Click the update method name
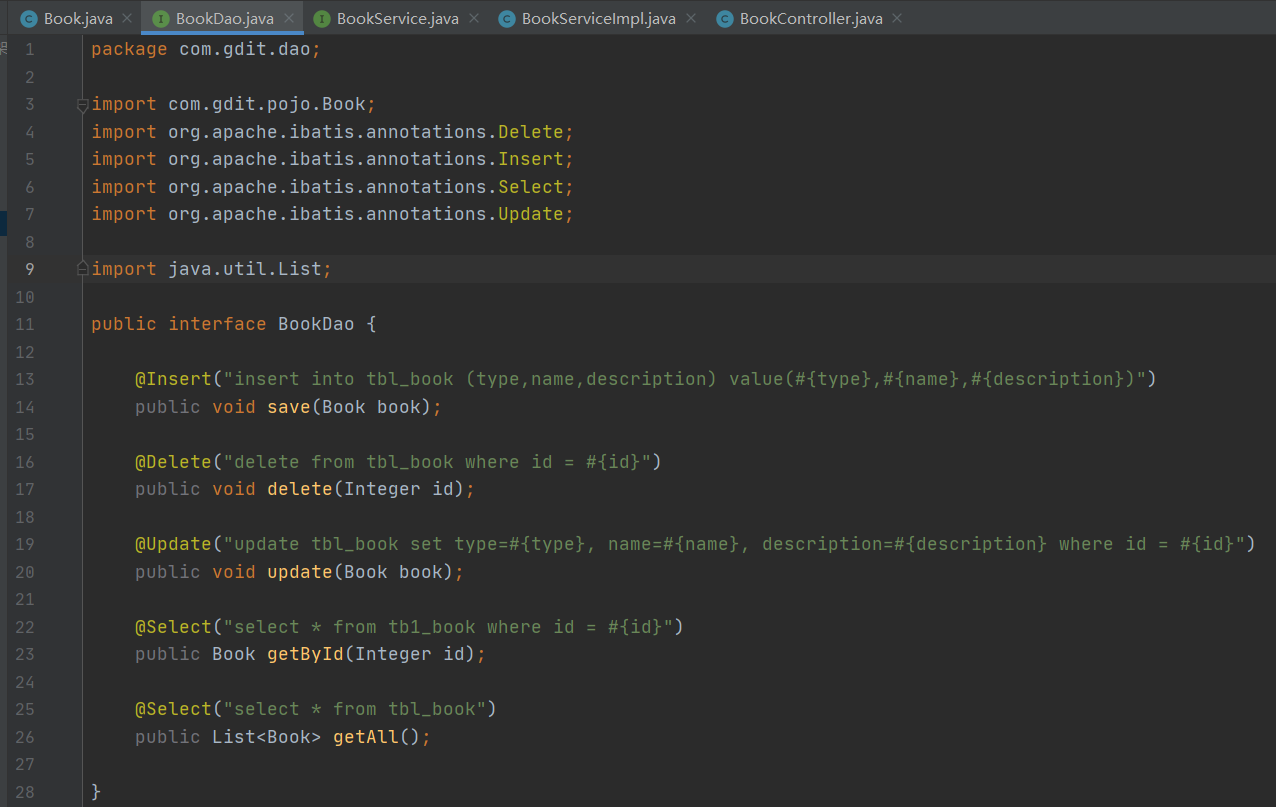 pyautogui.click(x=300, y=572)
